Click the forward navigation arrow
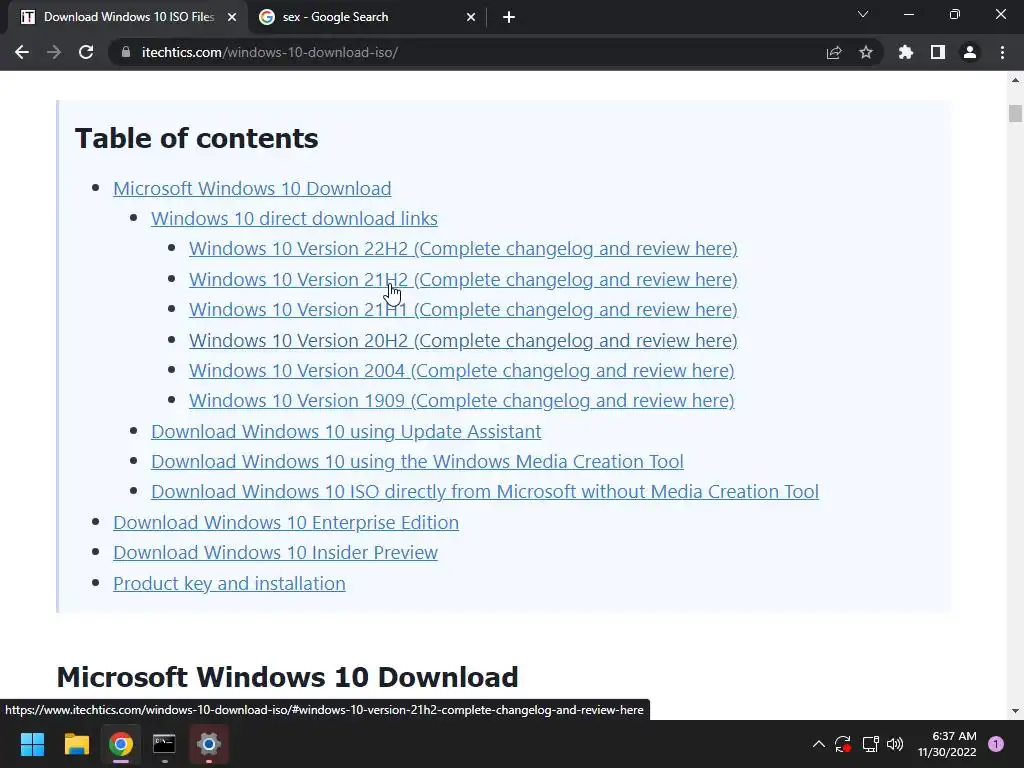This screenshot has height=768, width=1024. pos(54,52)
